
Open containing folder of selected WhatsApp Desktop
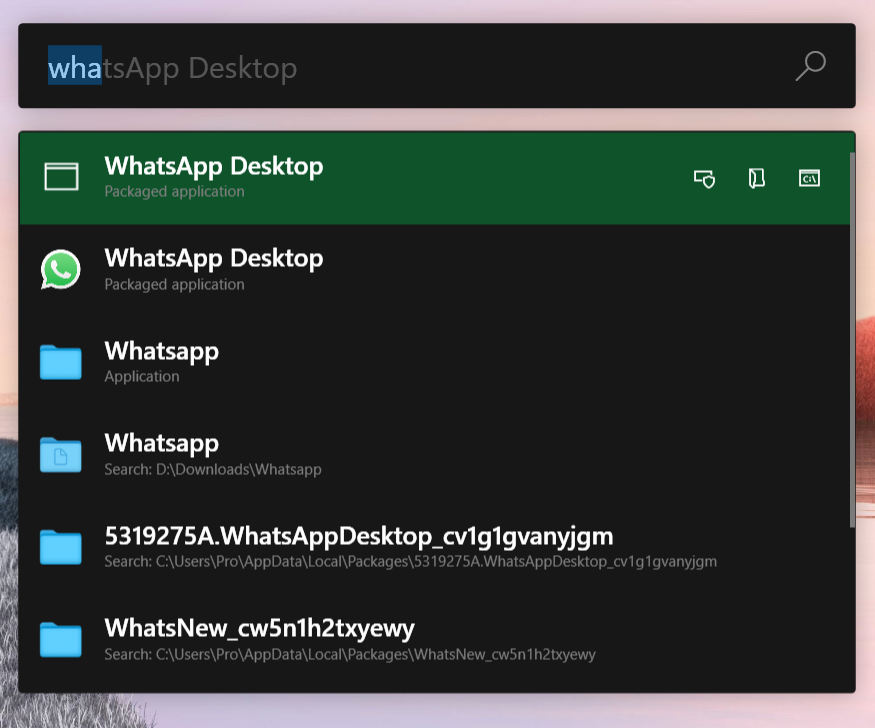pyautogui.click(x=756, y=179)
